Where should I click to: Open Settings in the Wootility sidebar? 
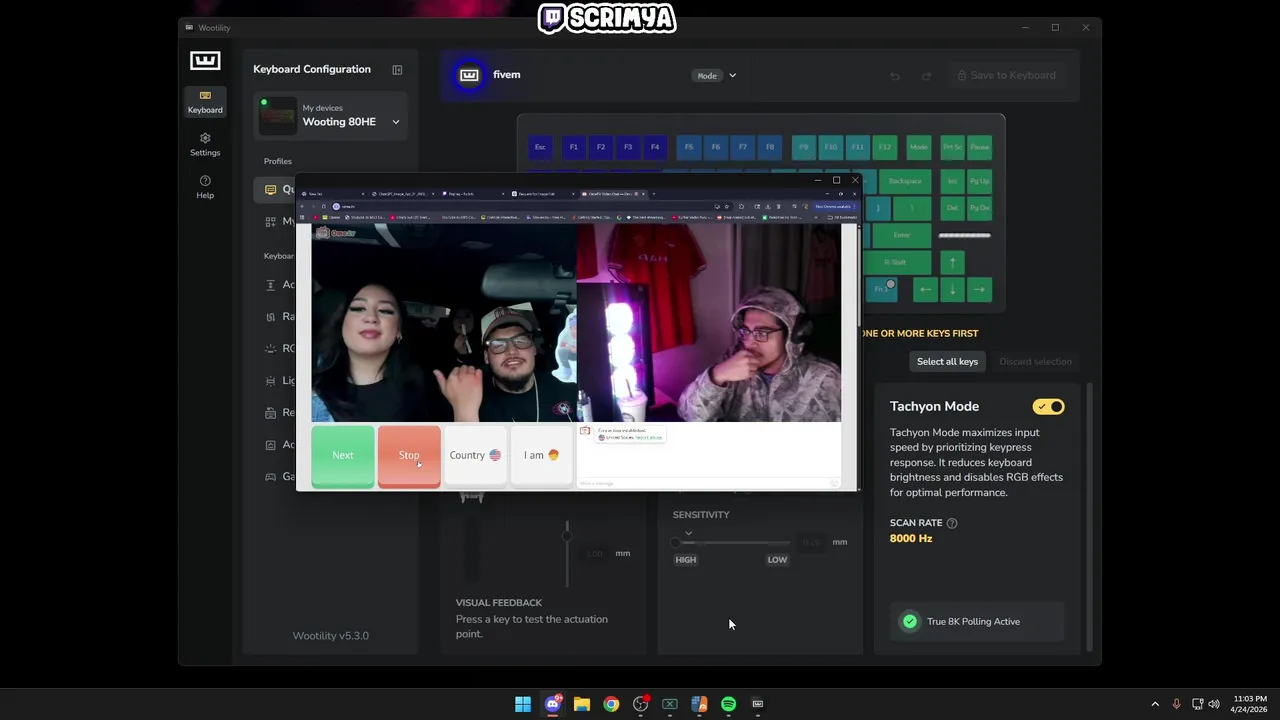205,144
